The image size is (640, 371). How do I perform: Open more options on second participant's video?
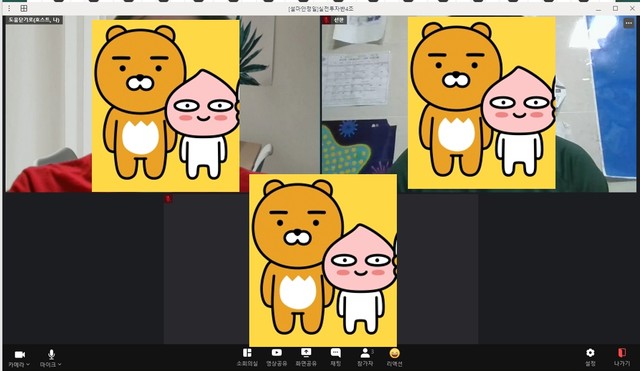628,24
